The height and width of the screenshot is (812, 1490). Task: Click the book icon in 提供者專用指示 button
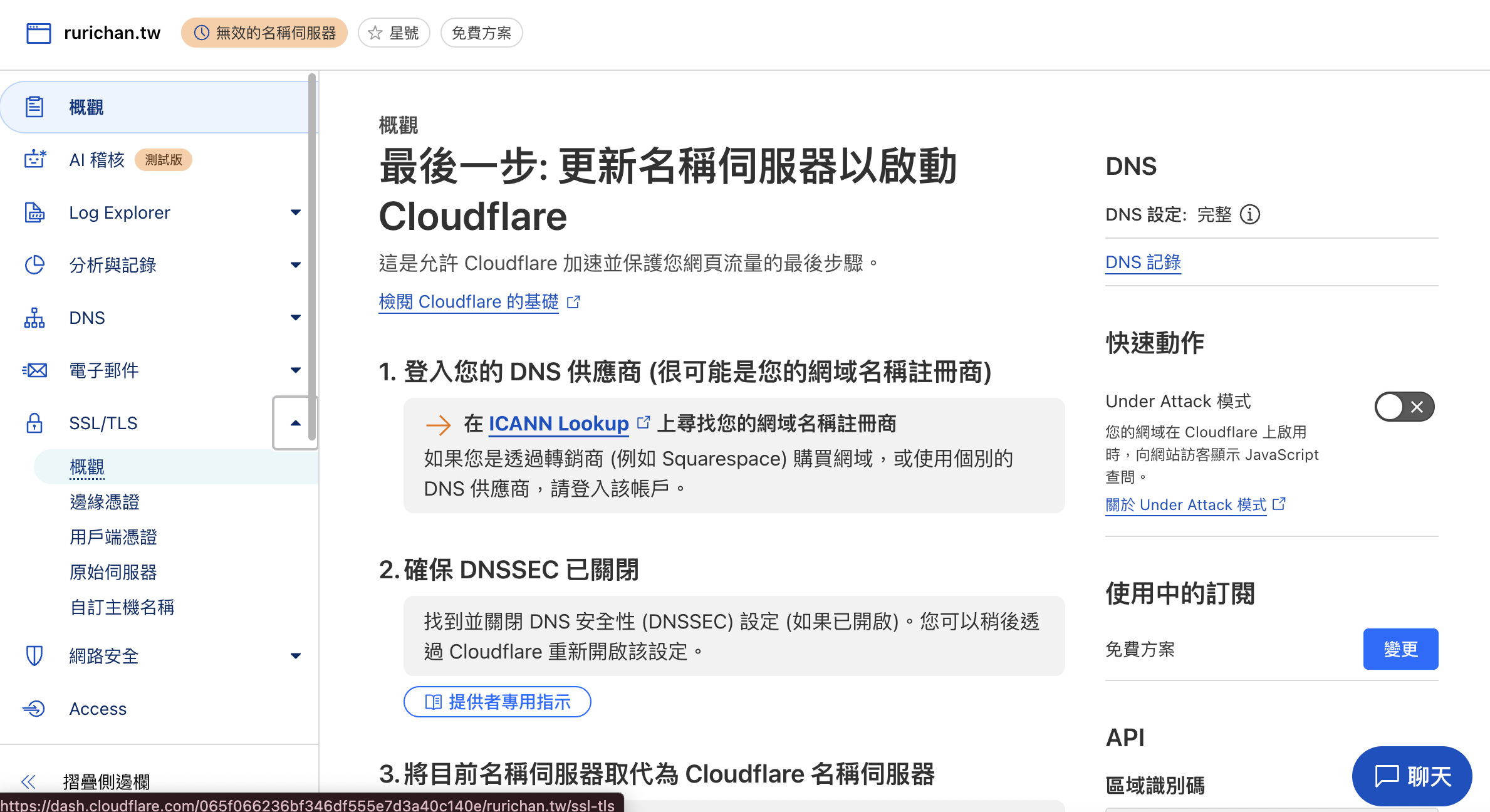click(x=433, y=702)
